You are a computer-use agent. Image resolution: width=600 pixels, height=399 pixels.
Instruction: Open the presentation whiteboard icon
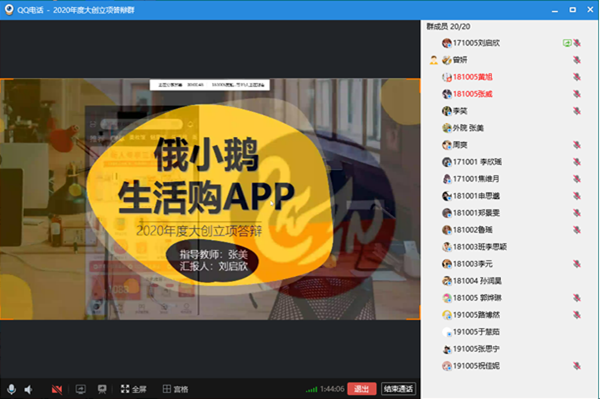pyautogui.click(x=102, y=389)
